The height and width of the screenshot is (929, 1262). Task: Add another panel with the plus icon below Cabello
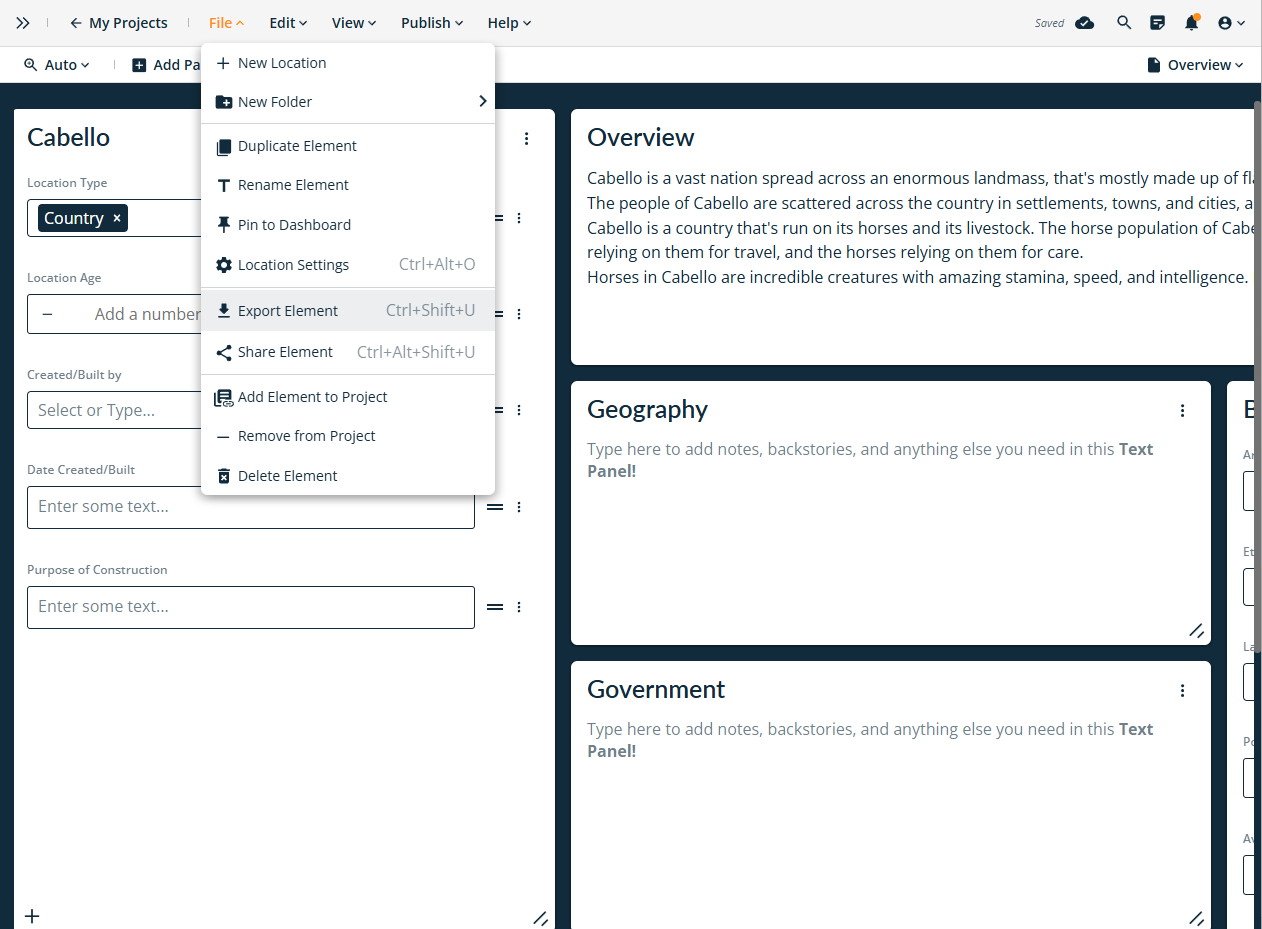[x=31, y=916]
